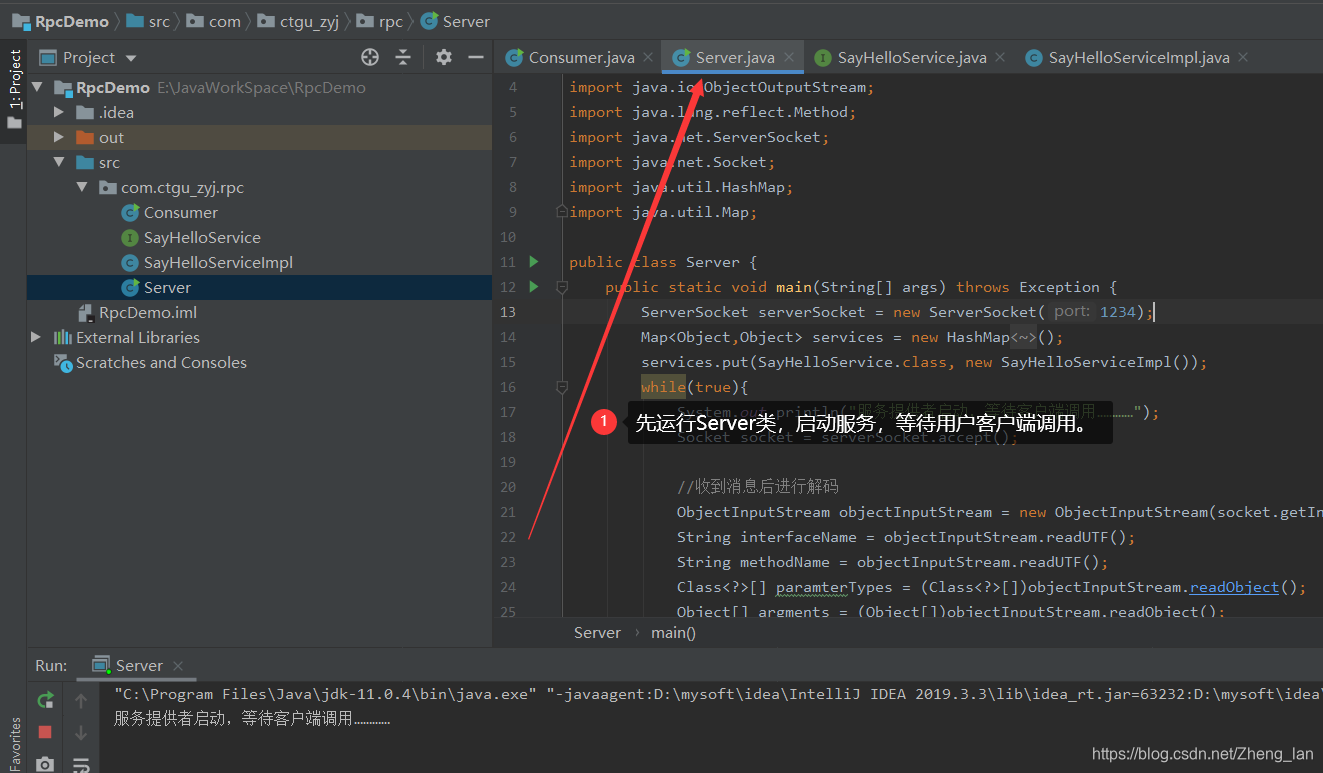This screenshot has width=1323, height=773.
Task: Click src in the navigation breadcrumb
Action: (x=149, y=21)
